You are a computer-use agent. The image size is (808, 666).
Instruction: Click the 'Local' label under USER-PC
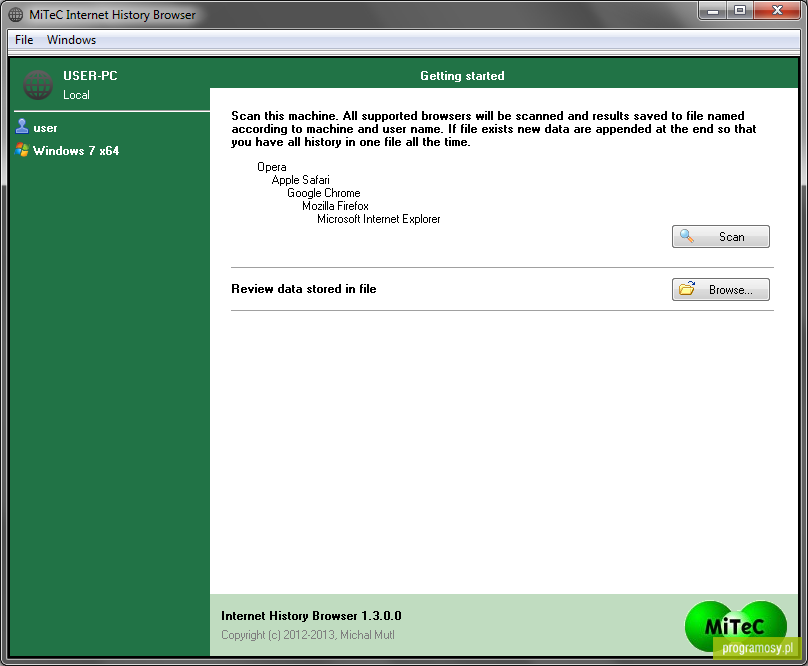click(x=76, y=95)
